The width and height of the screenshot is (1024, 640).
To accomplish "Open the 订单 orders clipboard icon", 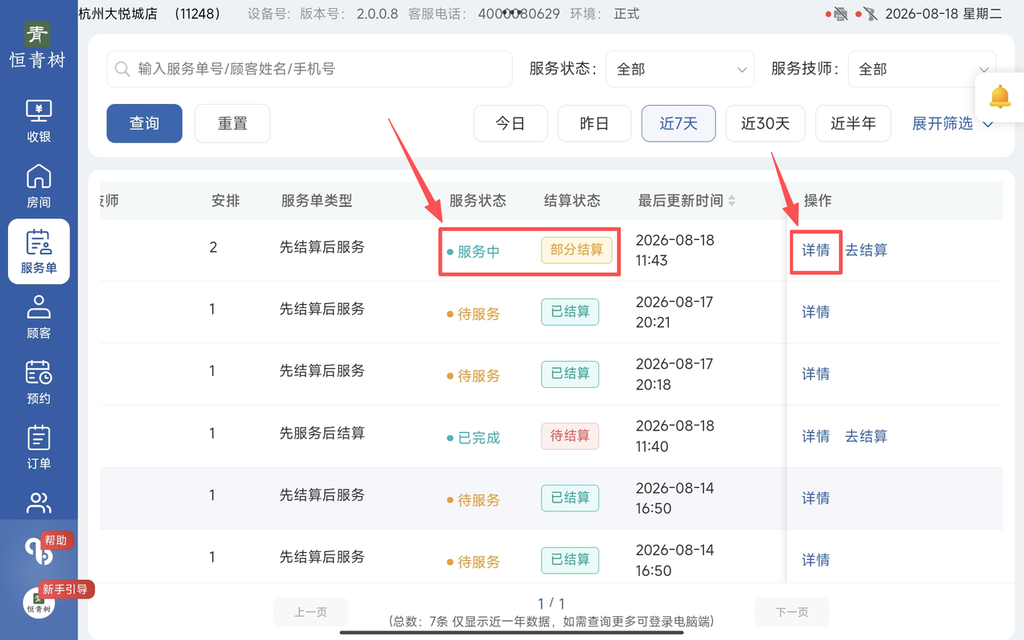I will tap(39, 447).
